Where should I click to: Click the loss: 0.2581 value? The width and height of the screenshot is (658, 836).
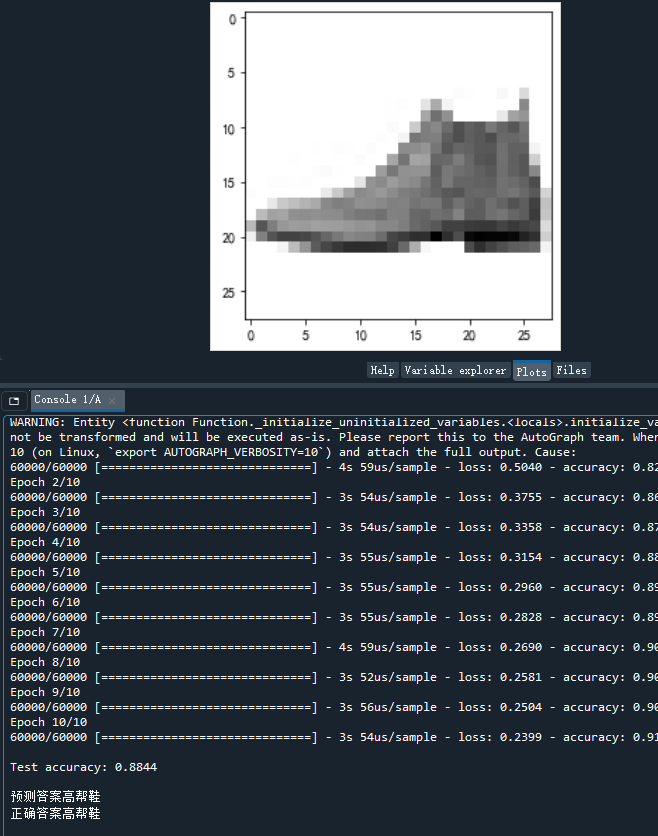point(500,677)
